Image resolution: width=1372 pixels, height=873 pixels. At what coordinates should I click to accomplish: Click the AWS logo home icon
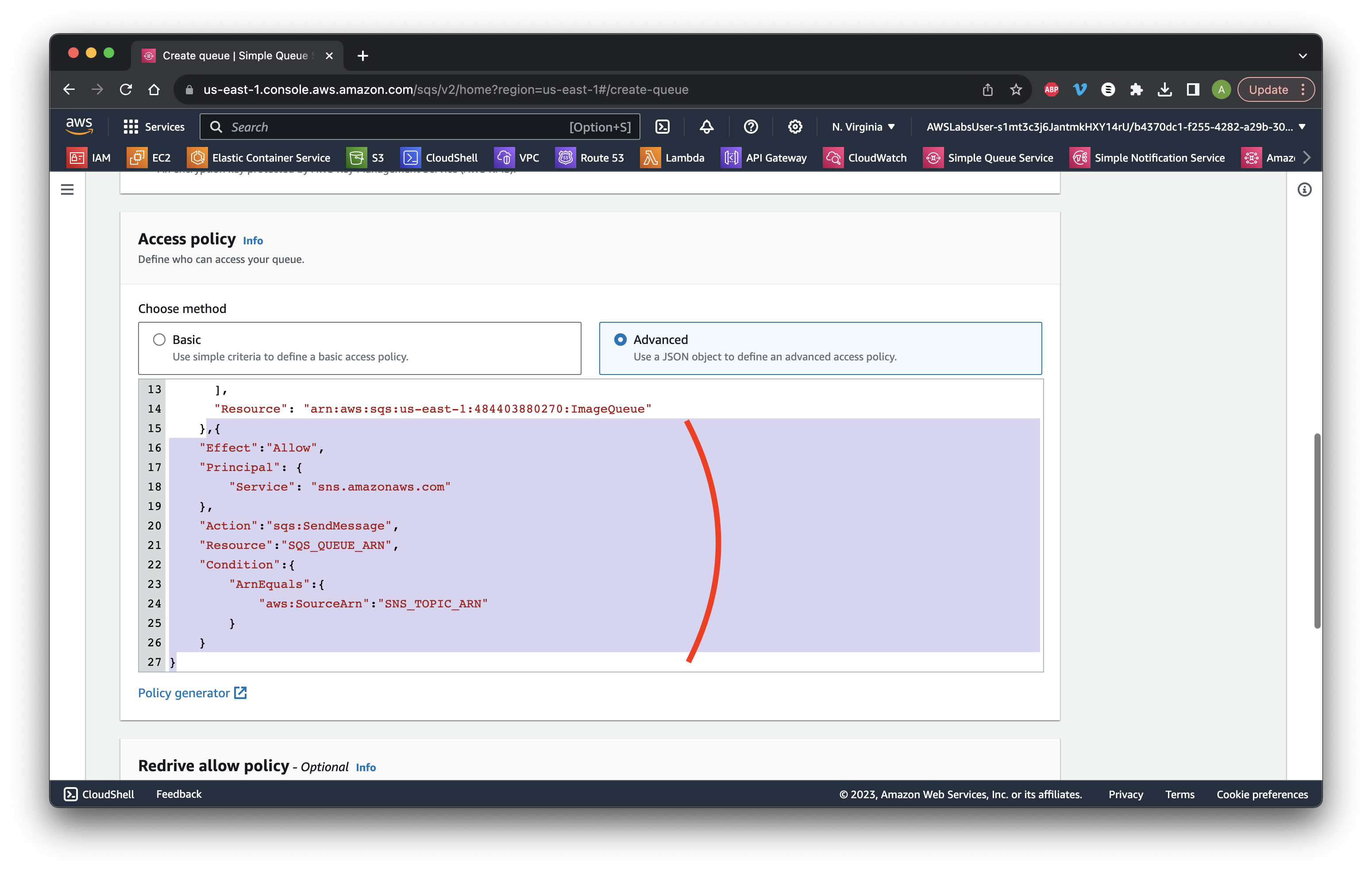(79, 126)
